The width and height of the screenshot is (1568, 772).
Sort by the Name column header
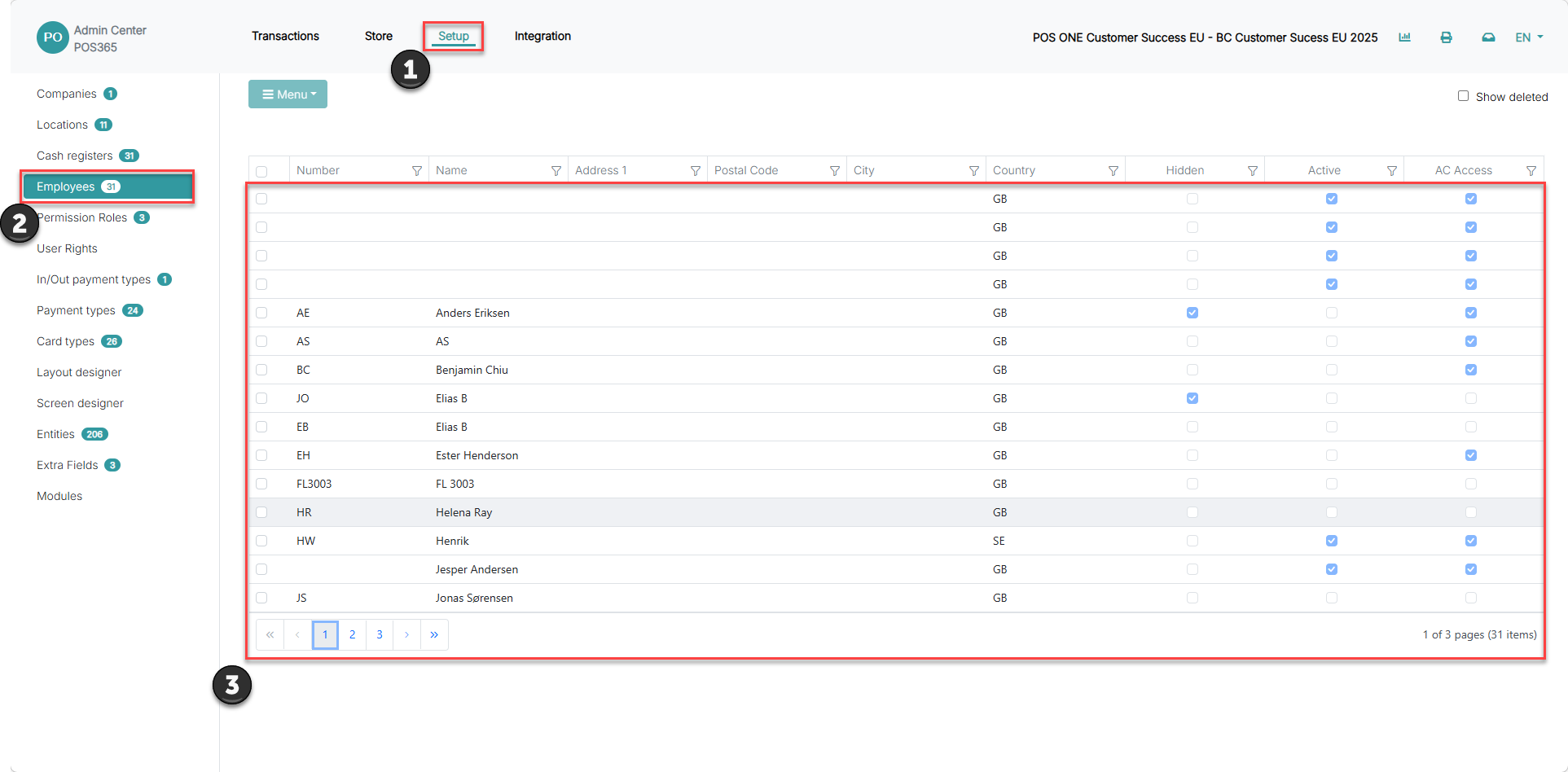(451, 170)
